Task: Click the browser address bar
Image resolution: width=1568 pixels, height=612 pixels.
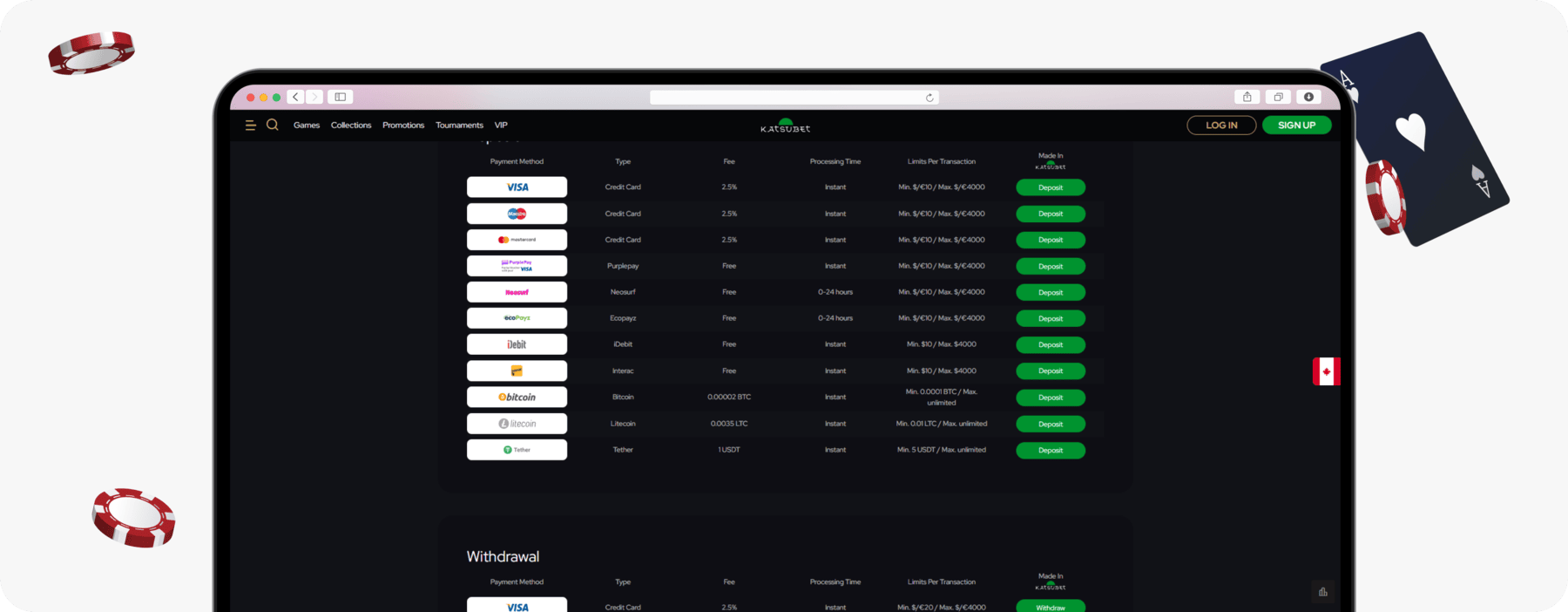Action: (x=794, y=98)
